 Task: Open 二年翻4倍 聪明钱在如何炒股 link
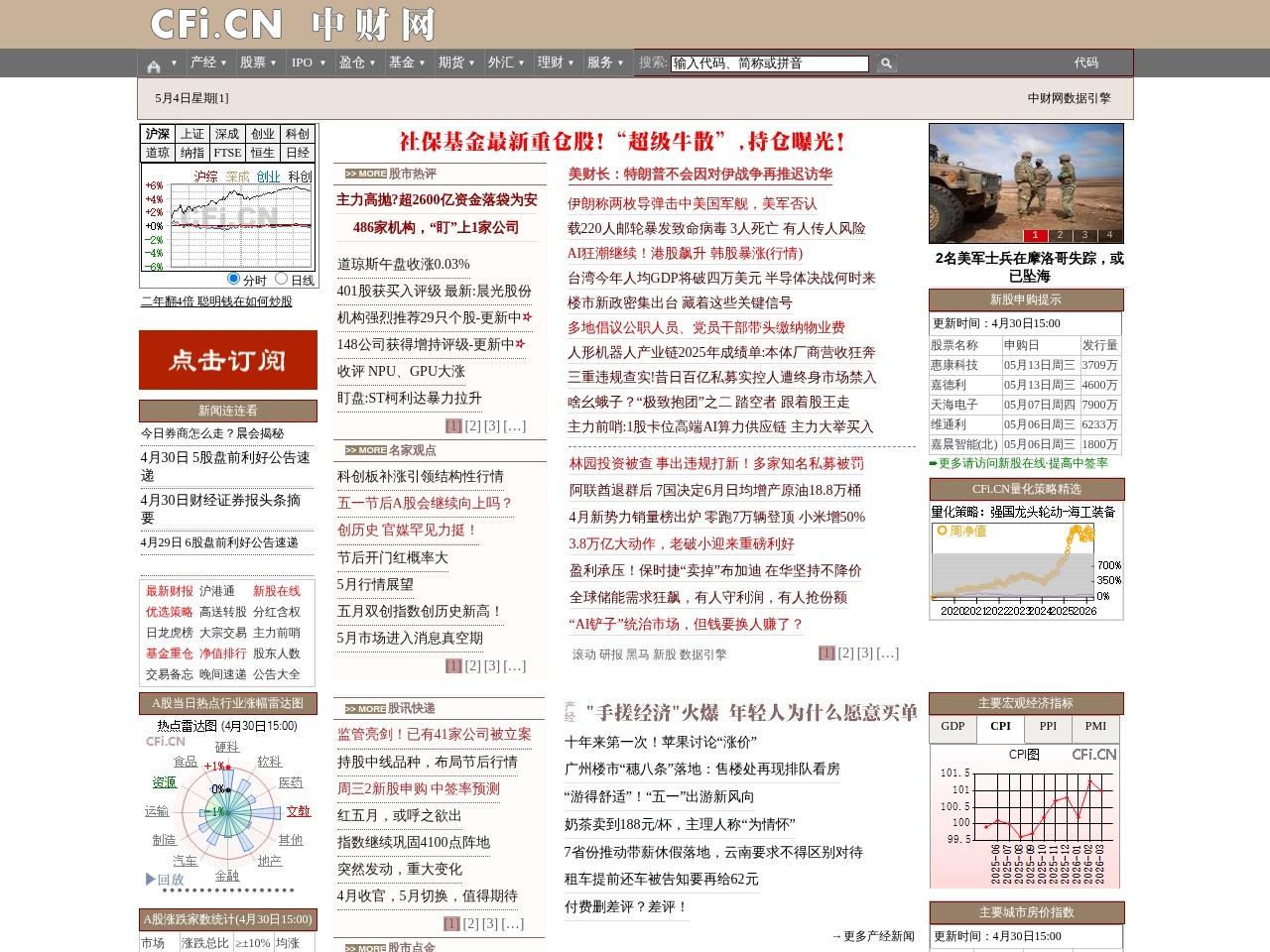(x=216, y=301)
